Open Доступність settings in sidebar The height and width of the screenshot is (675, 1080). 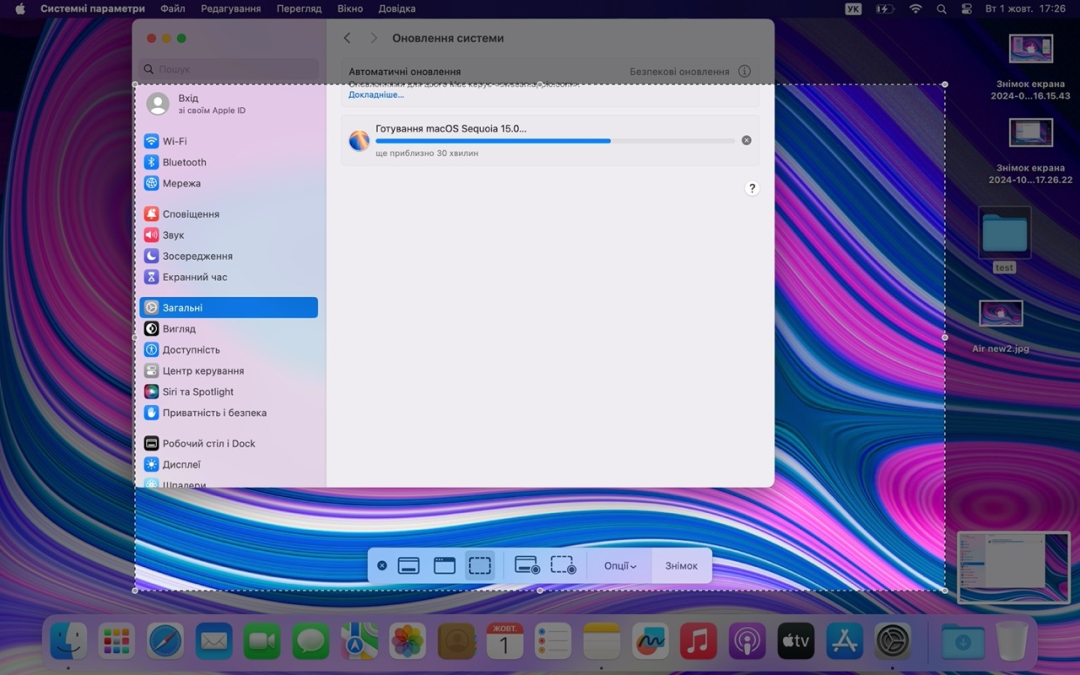coord(229,350)
